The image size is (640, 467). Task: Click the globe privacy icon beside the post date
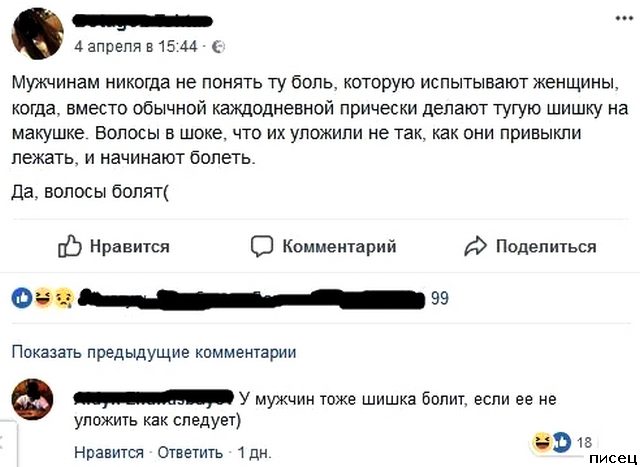pos(219,46)
